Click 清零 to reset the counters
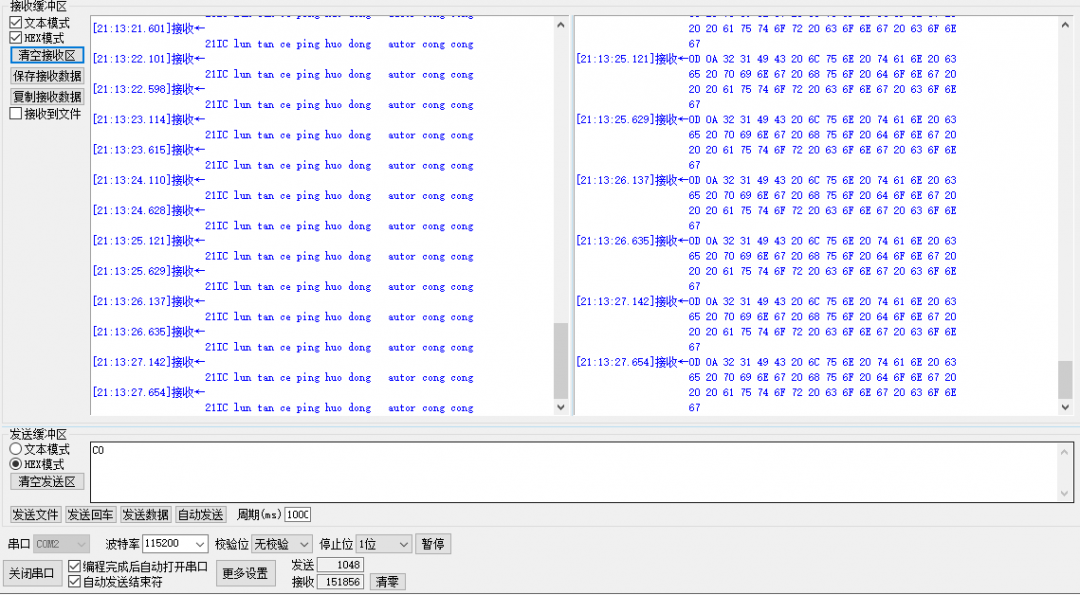1080x595 pixels. [387, 580]
